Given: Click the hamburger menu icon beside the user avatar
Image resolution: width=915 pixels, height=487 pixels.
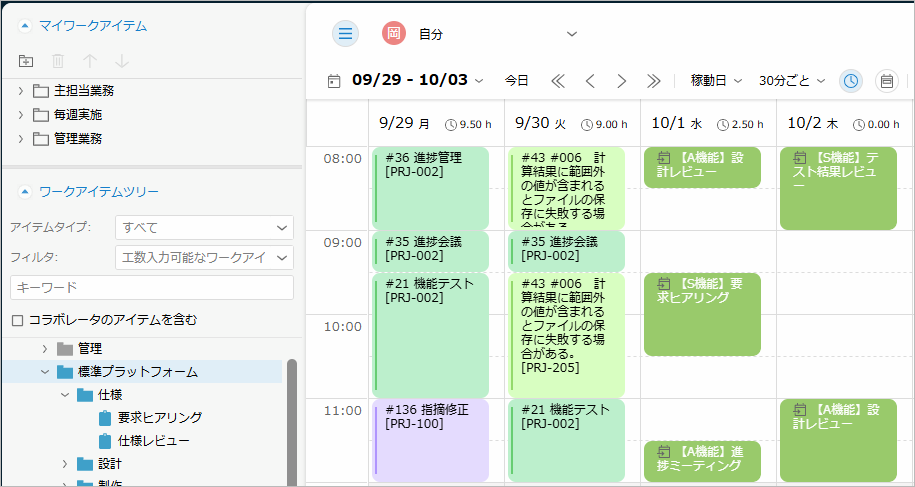Looking at the screenshot, I should (x=345, y=34).
